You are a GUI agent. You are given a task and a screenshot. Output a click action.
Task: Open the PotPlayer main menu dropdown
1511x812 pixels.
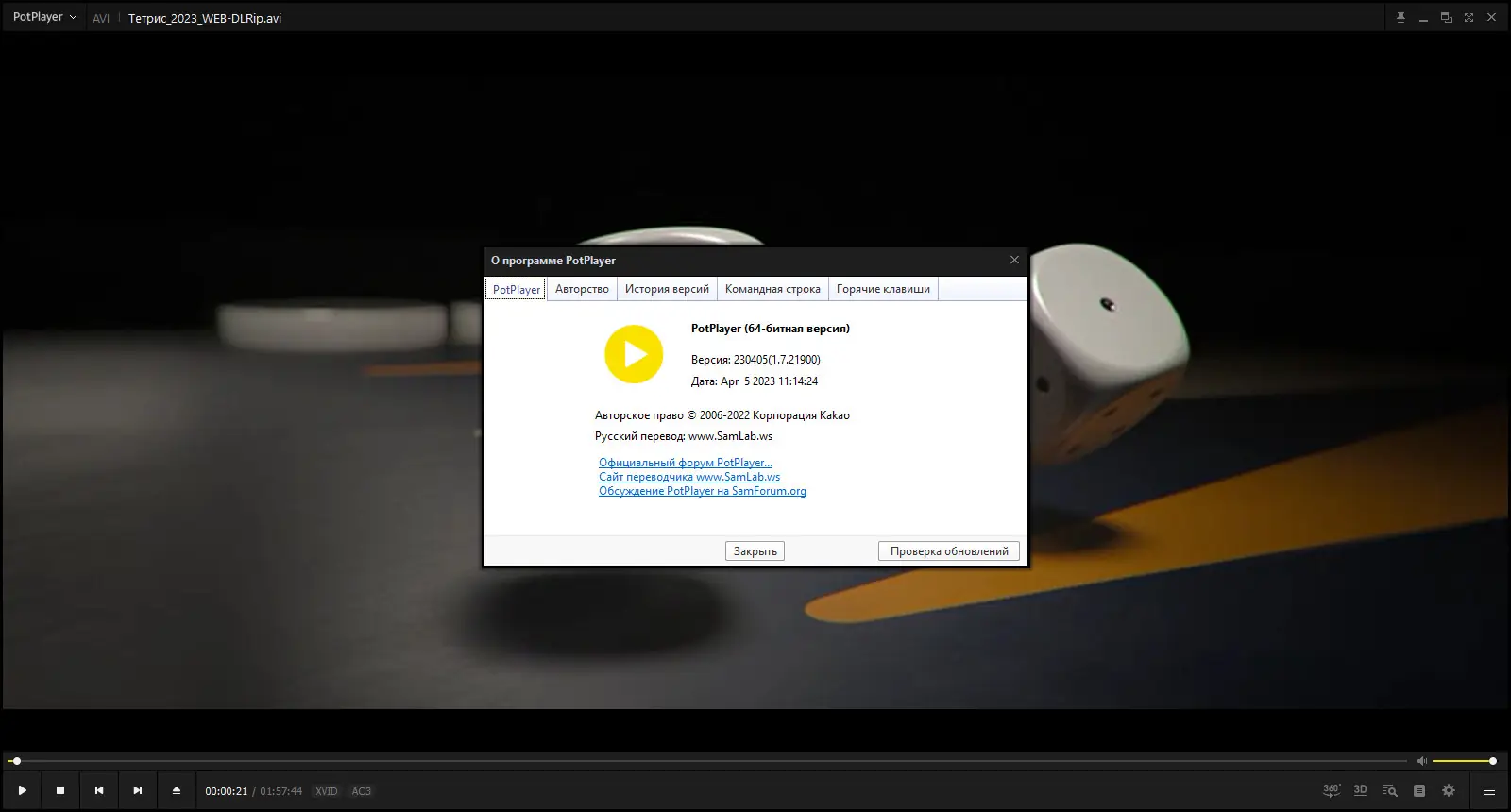click(x=44, y=17)
